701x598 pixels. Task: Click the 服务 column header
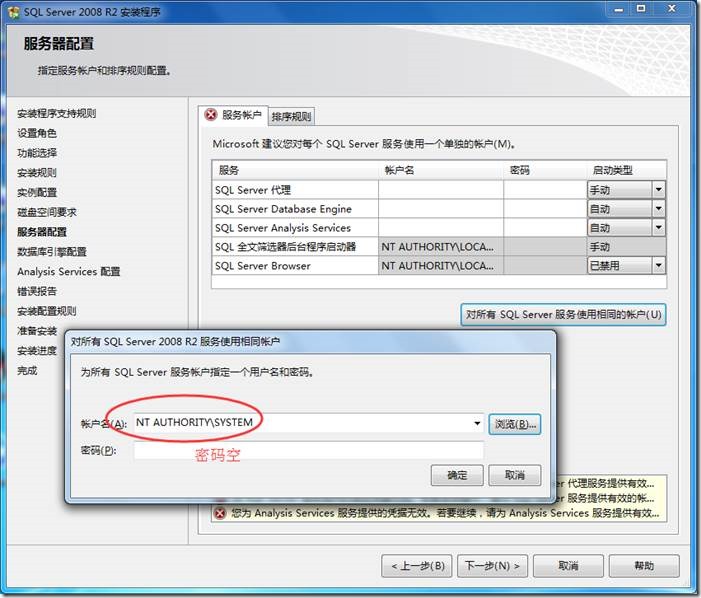295,170
